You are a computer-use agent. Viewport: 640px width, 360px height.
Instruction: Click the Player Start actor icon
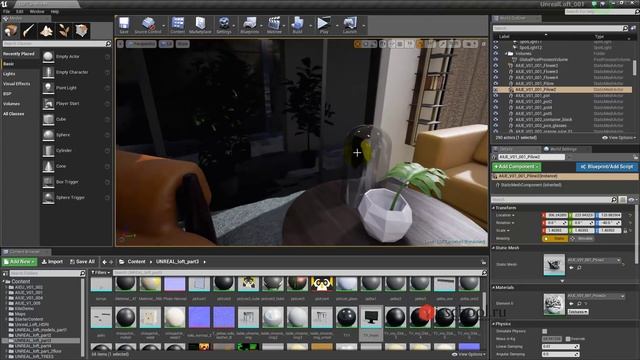tap(48, 104)
